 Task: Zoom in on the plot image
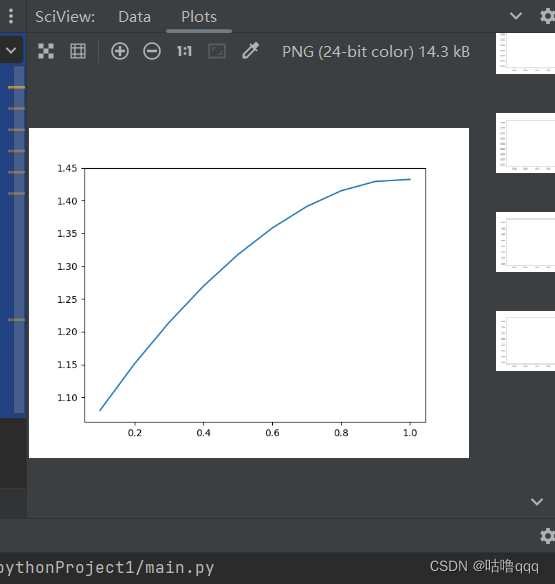point(120,51)
